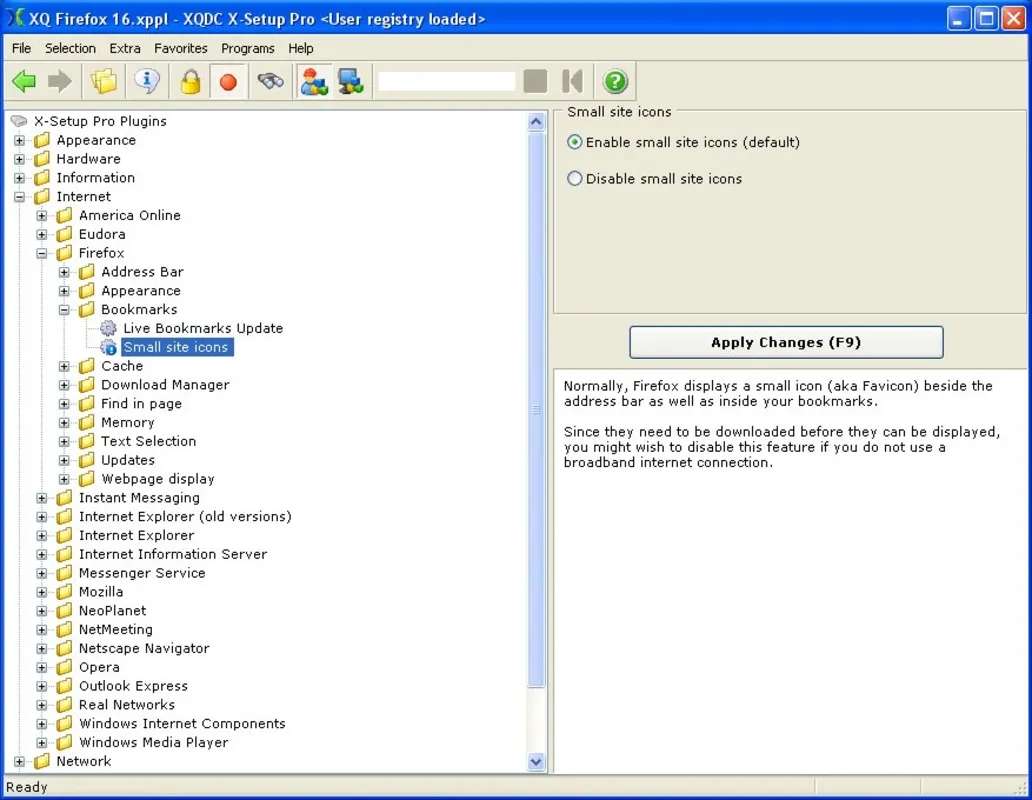Click the gray stop square icon
Image resolution: width=1032 pixels, height=800 pixels.
pyautogui.click(x=535, y=82)
